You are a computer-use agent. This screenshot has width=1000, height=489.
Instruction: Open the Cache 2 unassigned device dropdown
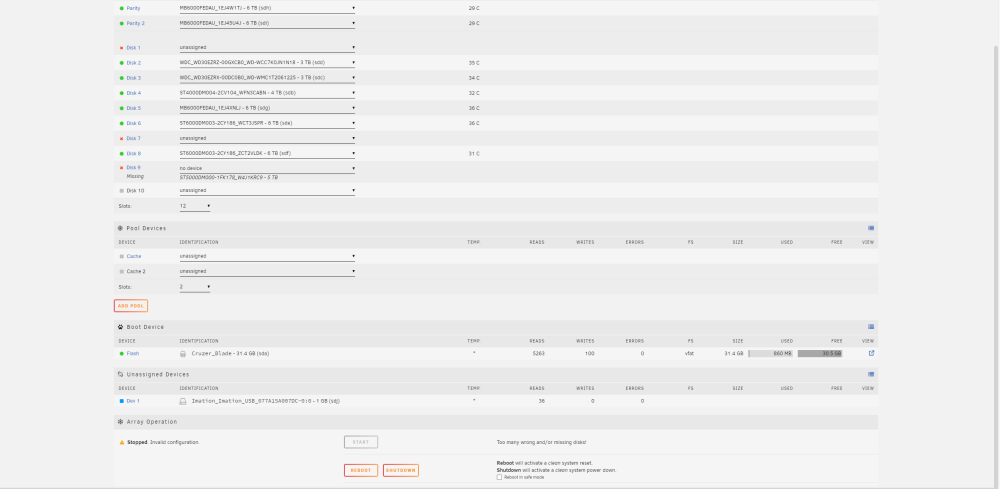coord(267,272)
